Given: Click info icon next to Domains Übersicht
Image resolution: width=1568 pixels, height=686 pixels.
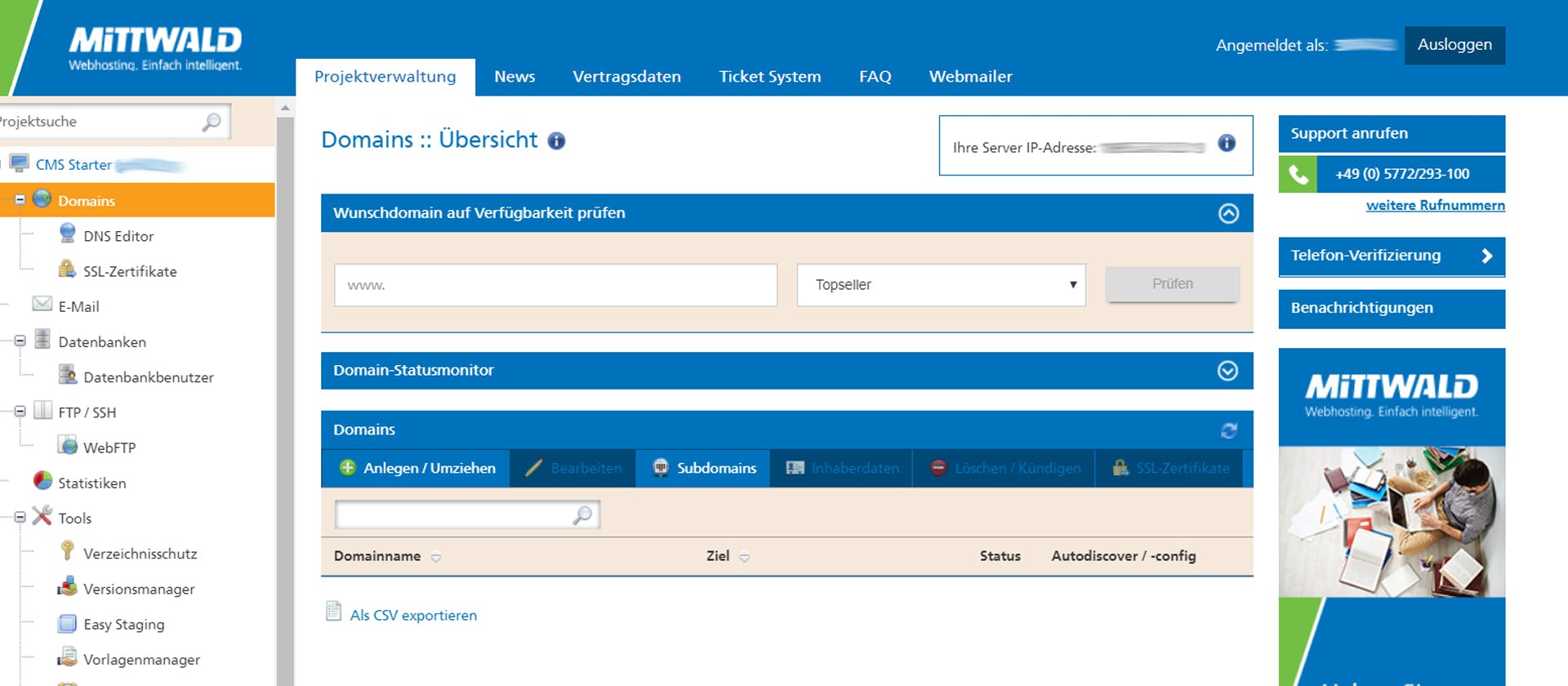Looking at the screenshot, I should click(x=556, y=141).
